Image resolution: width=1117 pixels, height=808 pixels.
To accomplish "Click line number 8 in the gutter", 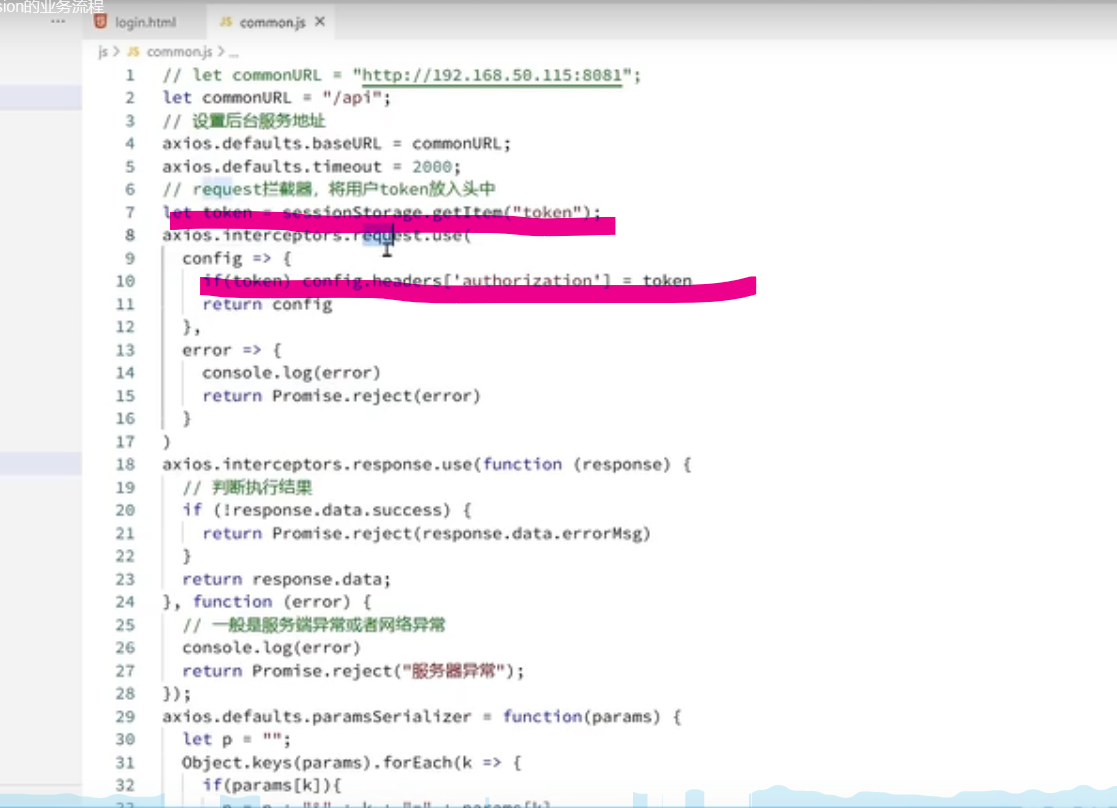I will pos(130,235).
